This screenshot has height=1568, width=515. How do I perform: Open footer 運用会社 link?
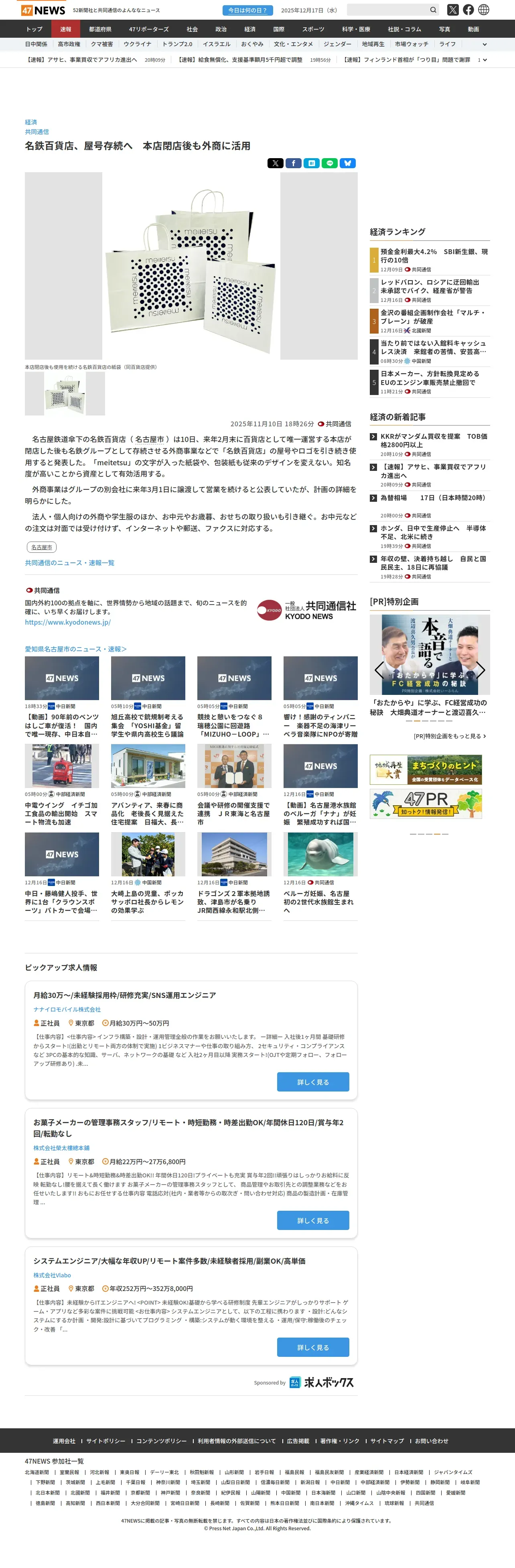(x=64, y=1441)
